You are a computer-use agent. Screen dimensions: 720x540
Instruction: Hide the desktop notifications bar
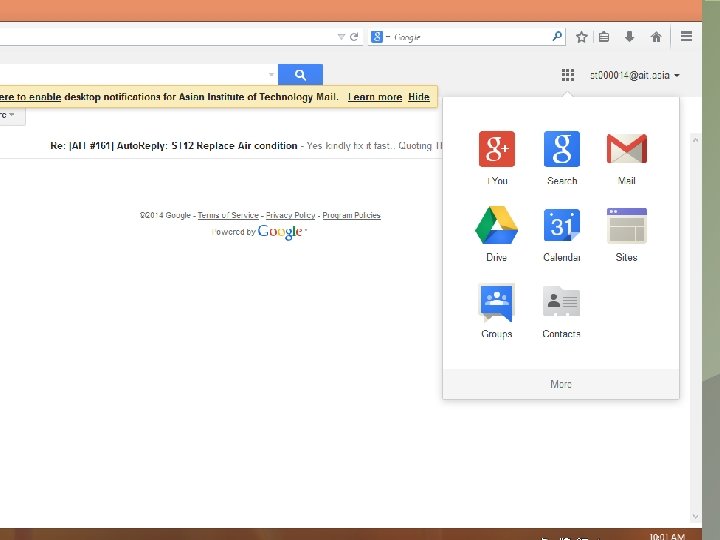click(x=419, y=97)
